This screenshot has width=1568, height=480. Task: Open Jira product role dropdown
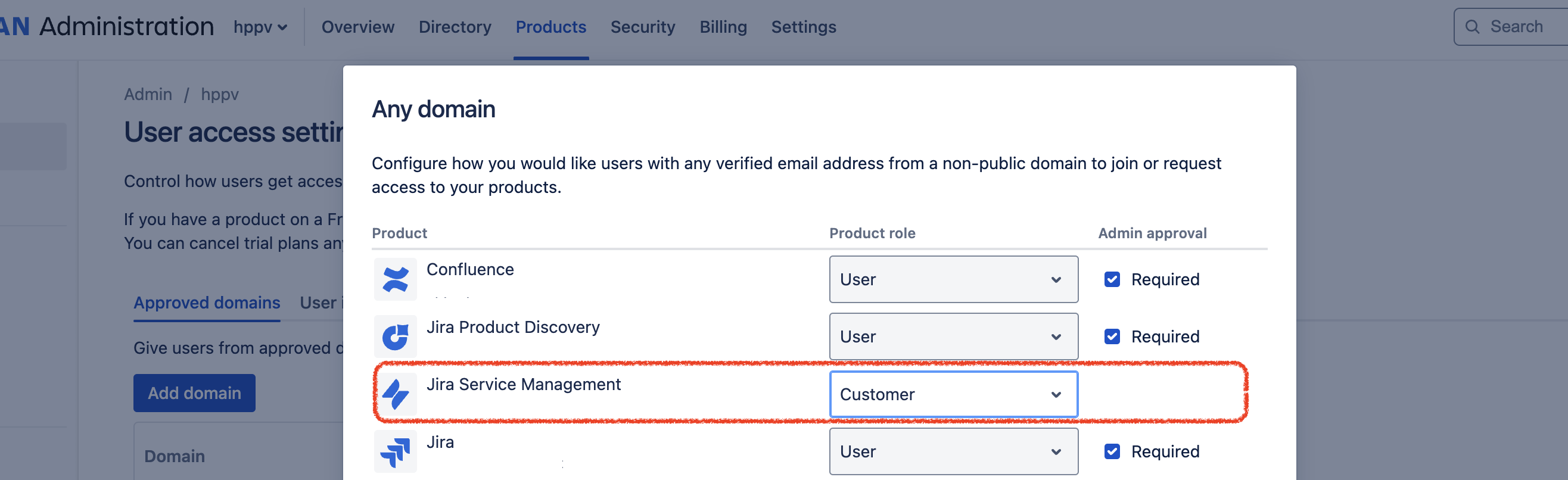[953, 451]
